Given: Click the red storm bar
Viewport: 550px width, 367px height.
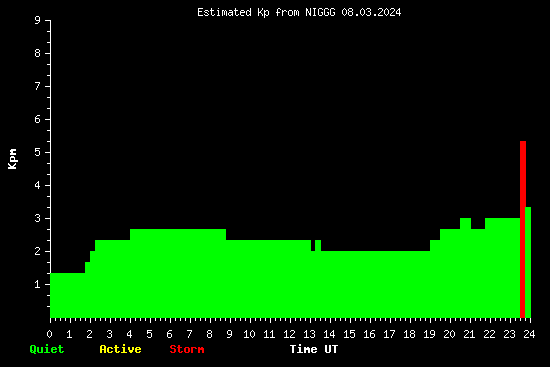Looking at the screenshot, I should tap(523, 229).
